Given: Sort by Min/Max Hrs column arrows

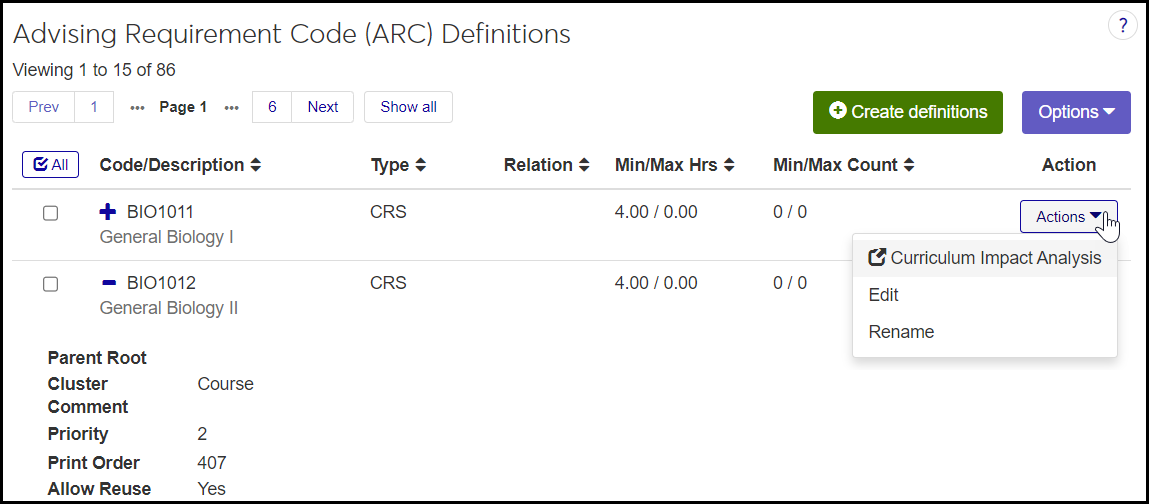Looking at the screenshot, I should [729, 165].
